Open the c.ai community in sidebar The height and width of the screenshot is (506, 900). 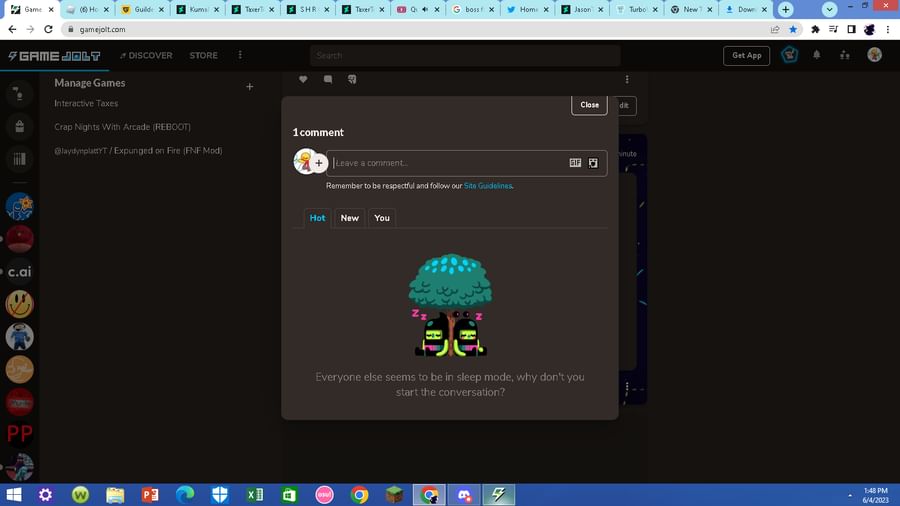[x=20, y=271]
